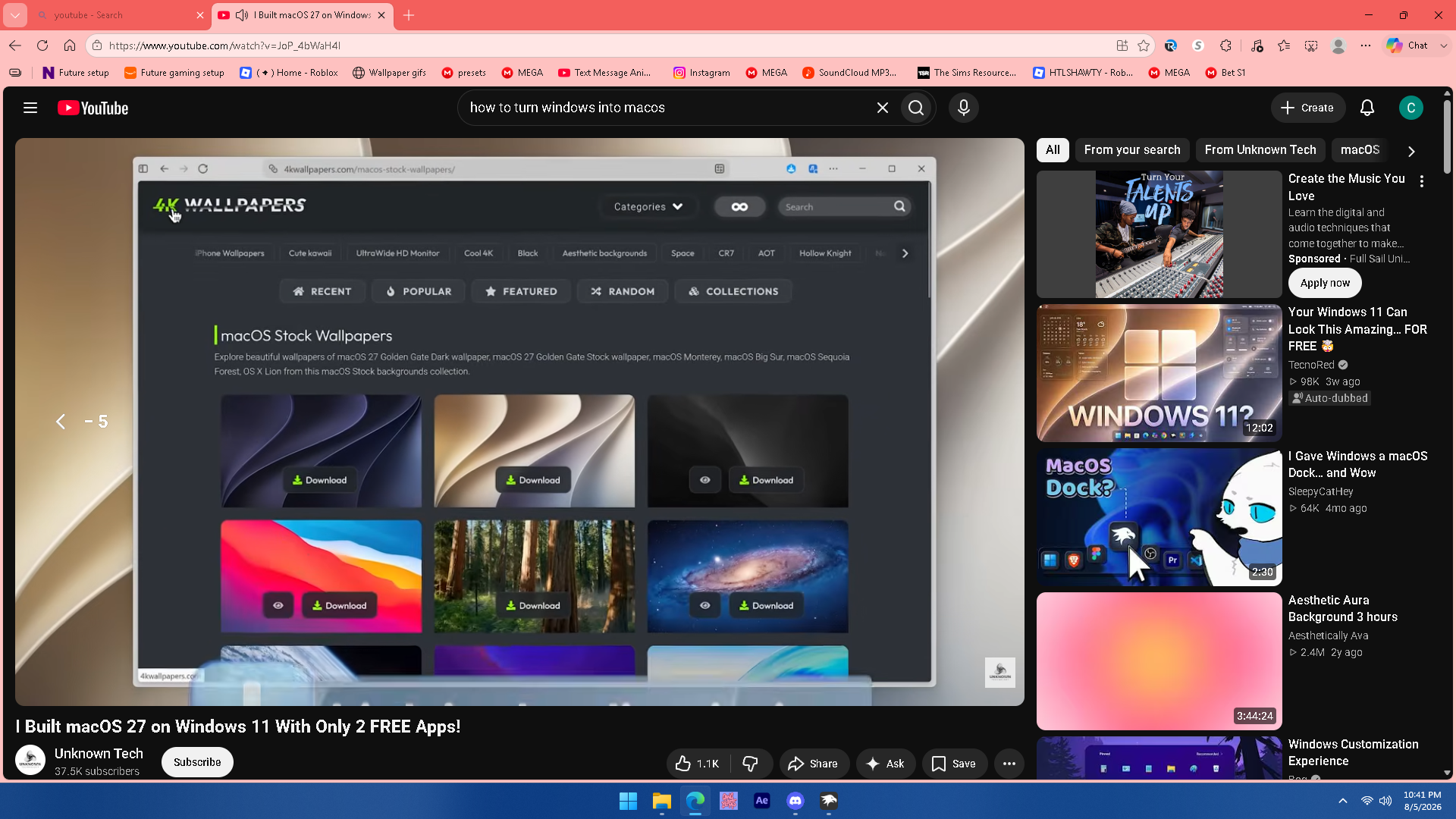Viewport: 1456px width, 819px height.
Task: Refresh the current page
Action: pyautogui.click(x=42, y=45)
